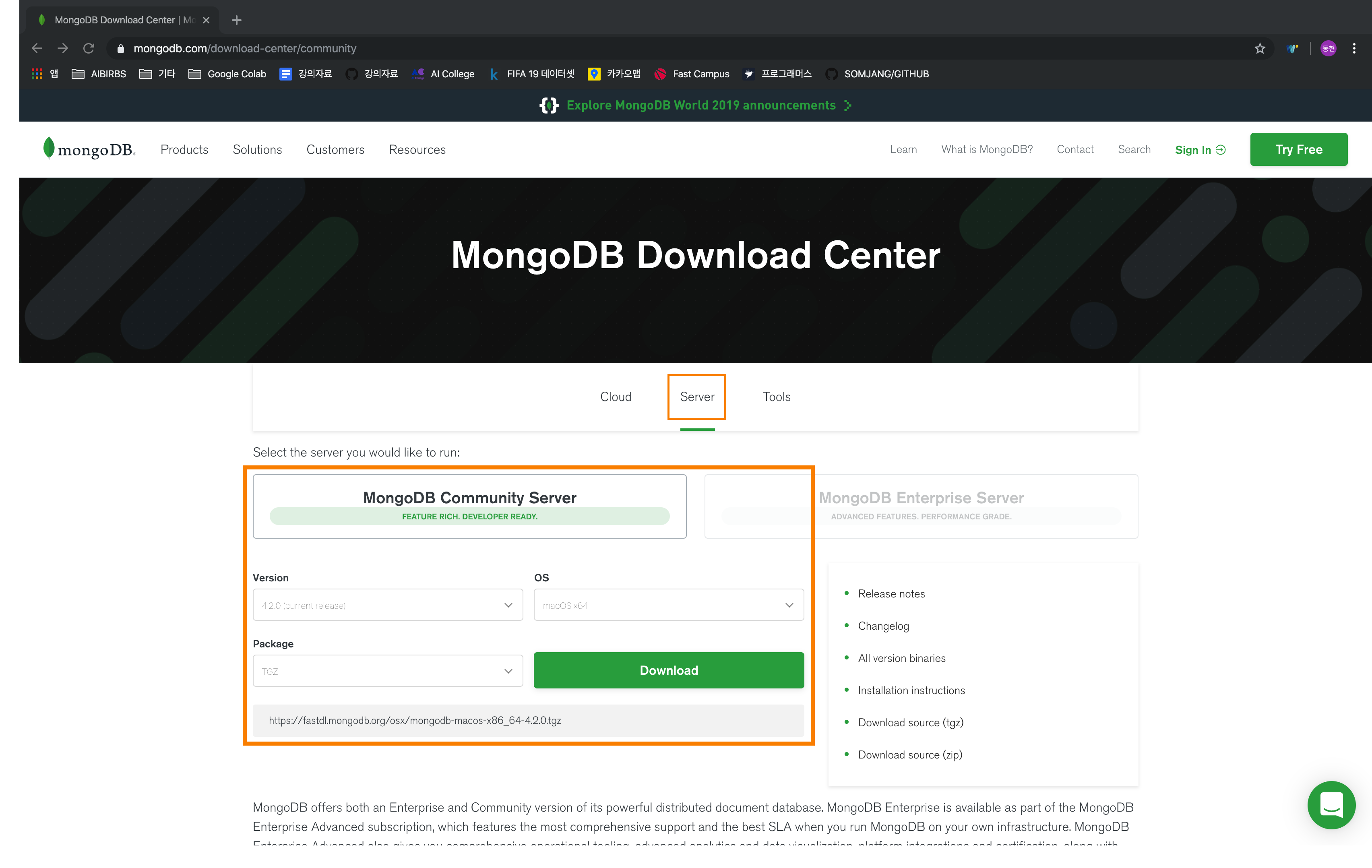1372x868 pixels.
Task: Open the Fast Campus bookmark
Action: (692, 74)
